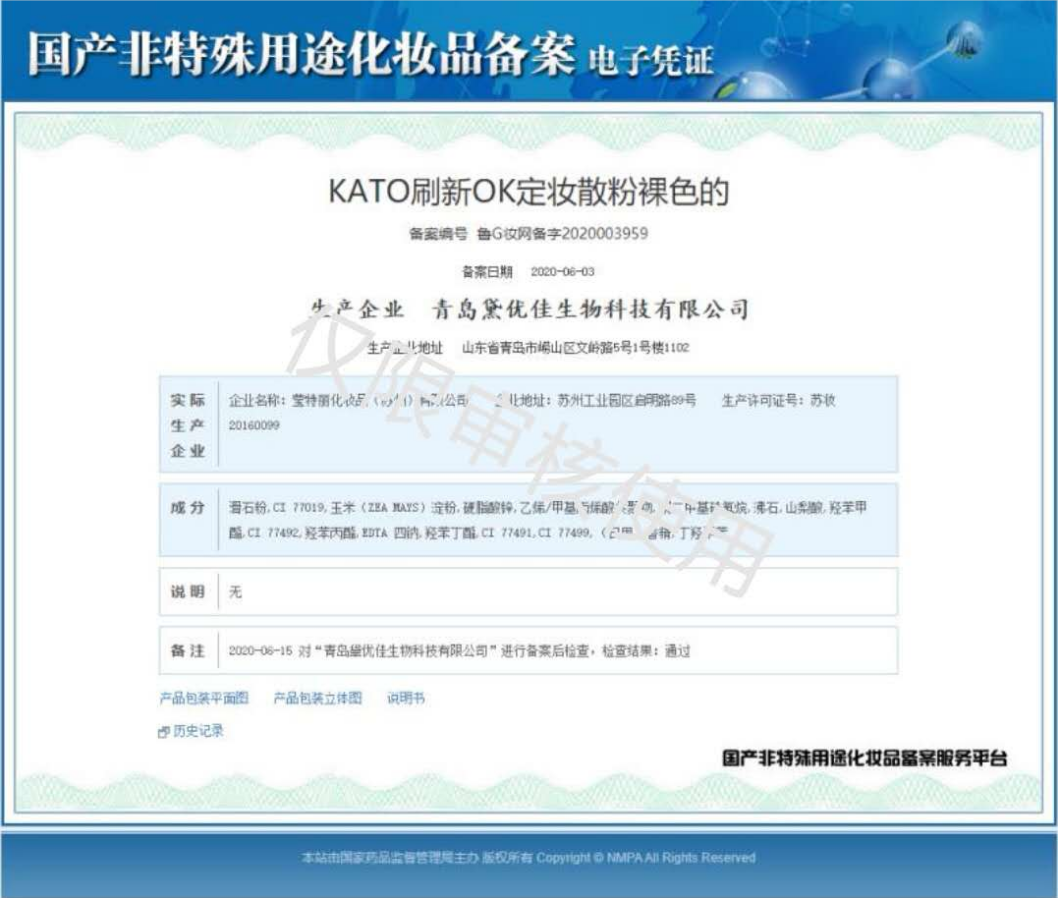This screenshot has height=898, width=1058.
Task: Open the 历史记录 link
Action: [x=198, y=731]
